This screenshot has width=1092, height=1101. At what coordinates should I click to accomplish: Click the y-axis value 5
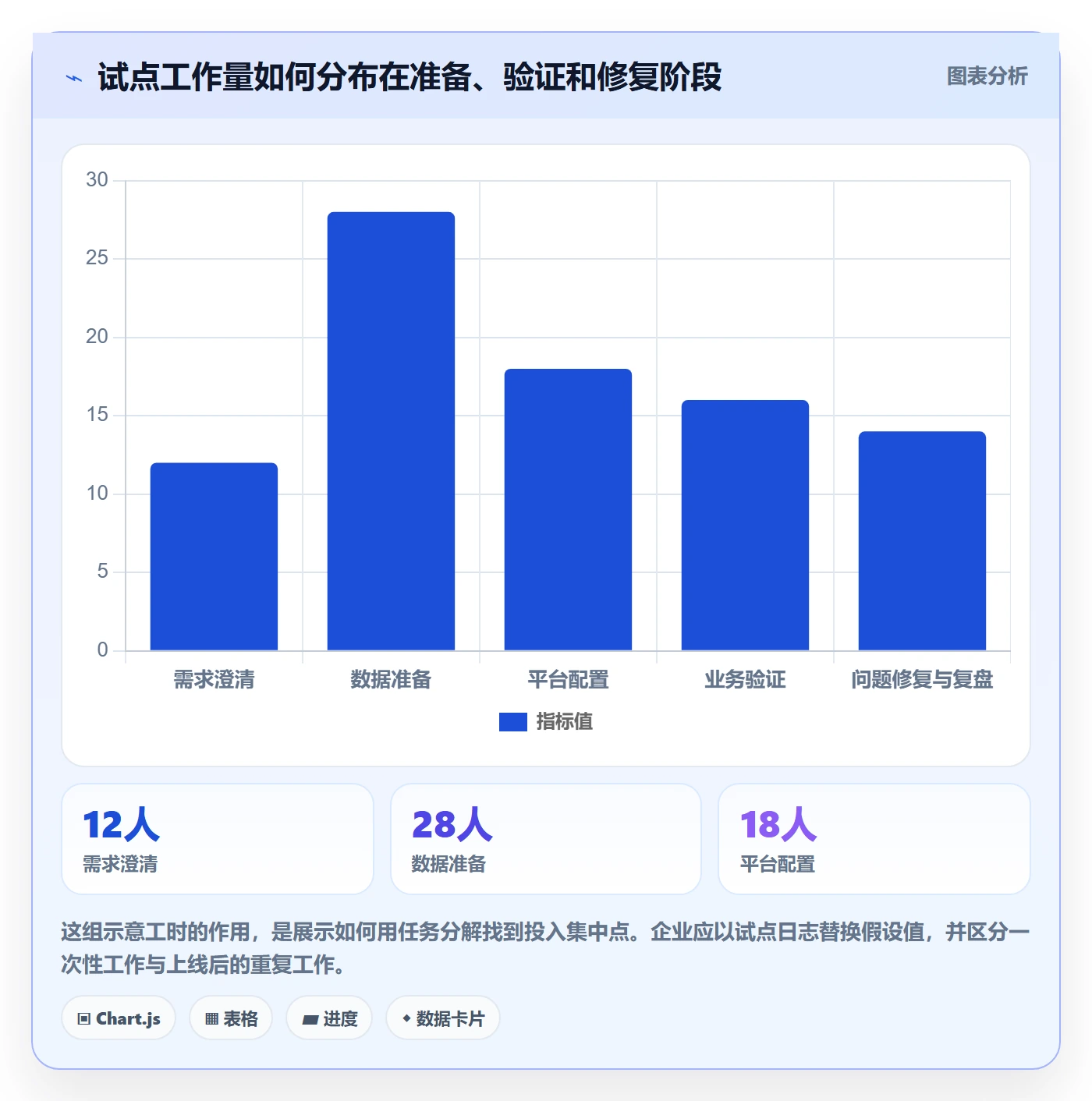tap(102, 572)
